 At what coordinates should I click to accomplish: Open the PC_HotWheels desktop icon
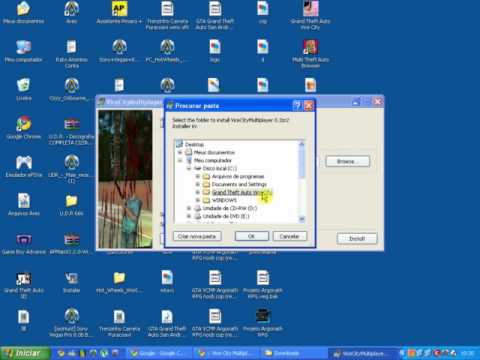[x=167, y=52]
